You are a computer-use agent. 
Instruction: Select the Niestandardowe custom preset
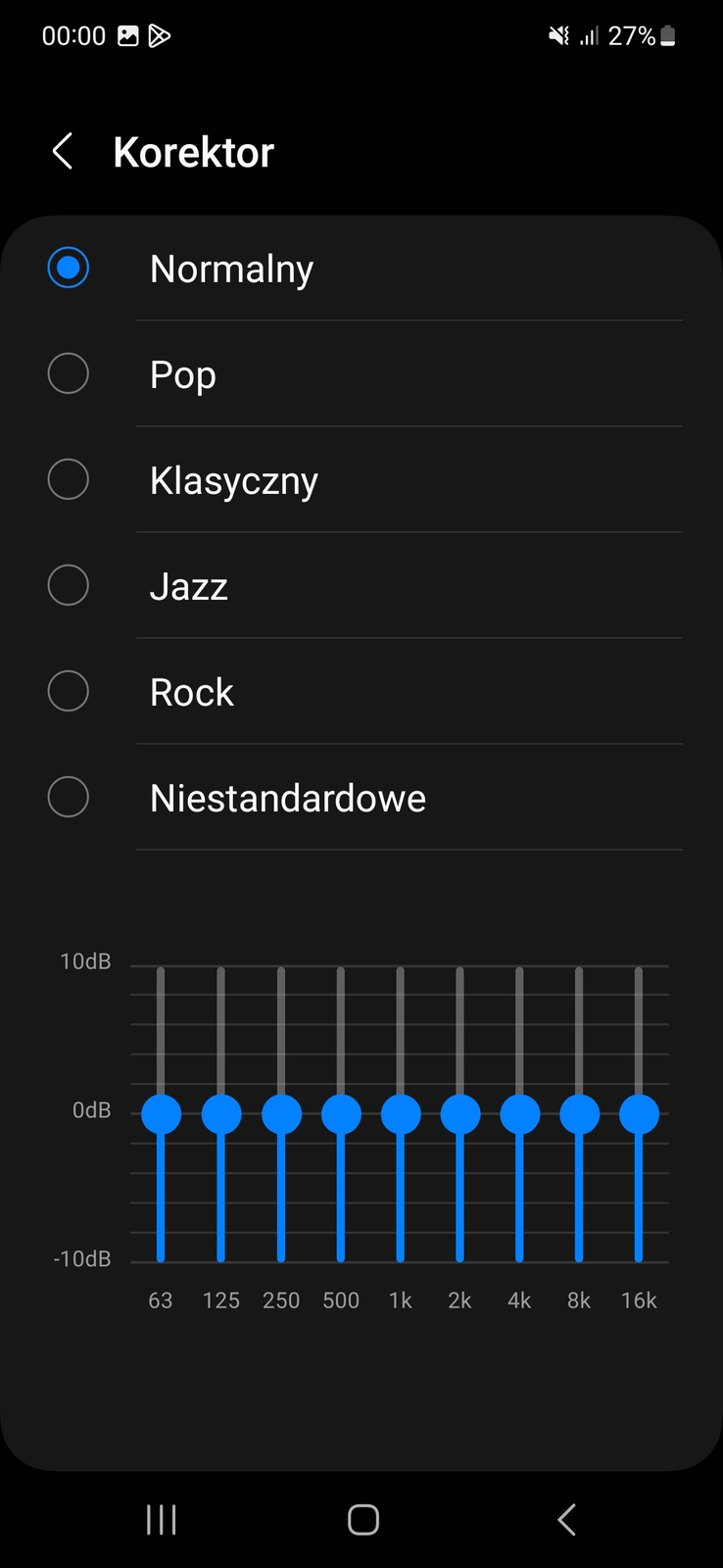69,797
